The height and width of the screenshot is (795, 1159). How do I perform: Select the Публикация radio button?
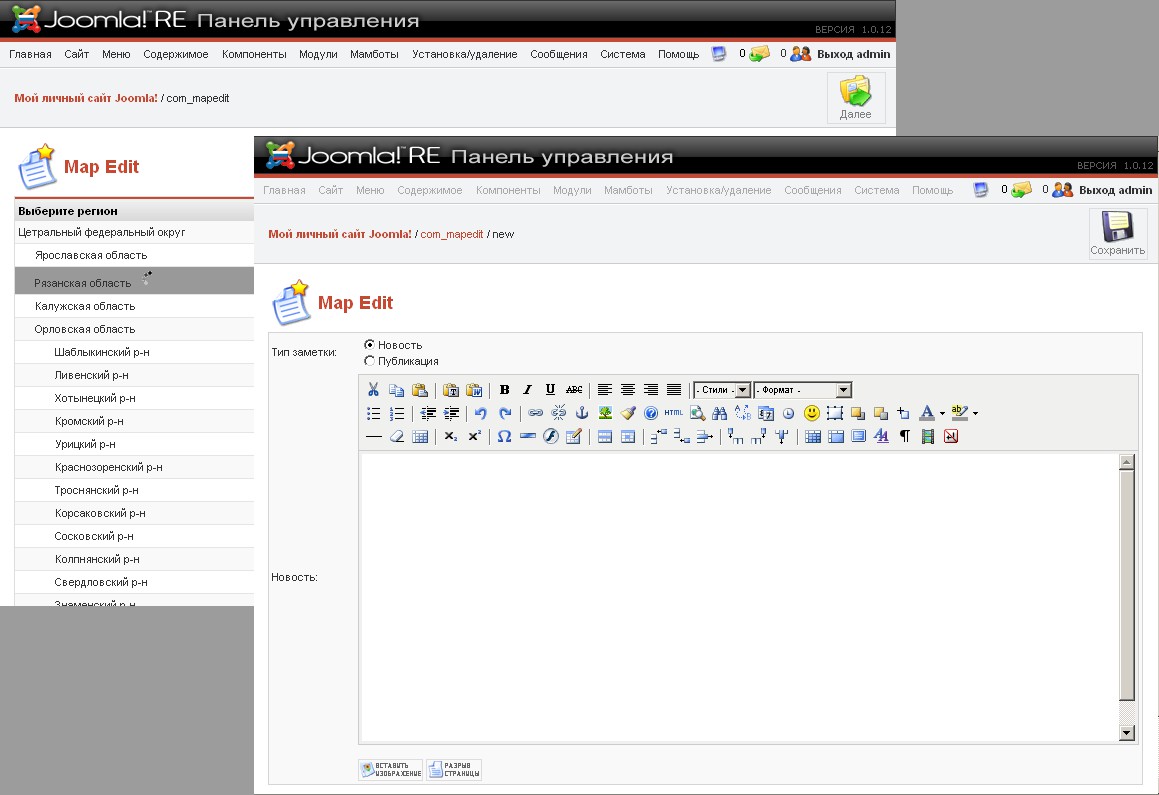coord(370,361)
